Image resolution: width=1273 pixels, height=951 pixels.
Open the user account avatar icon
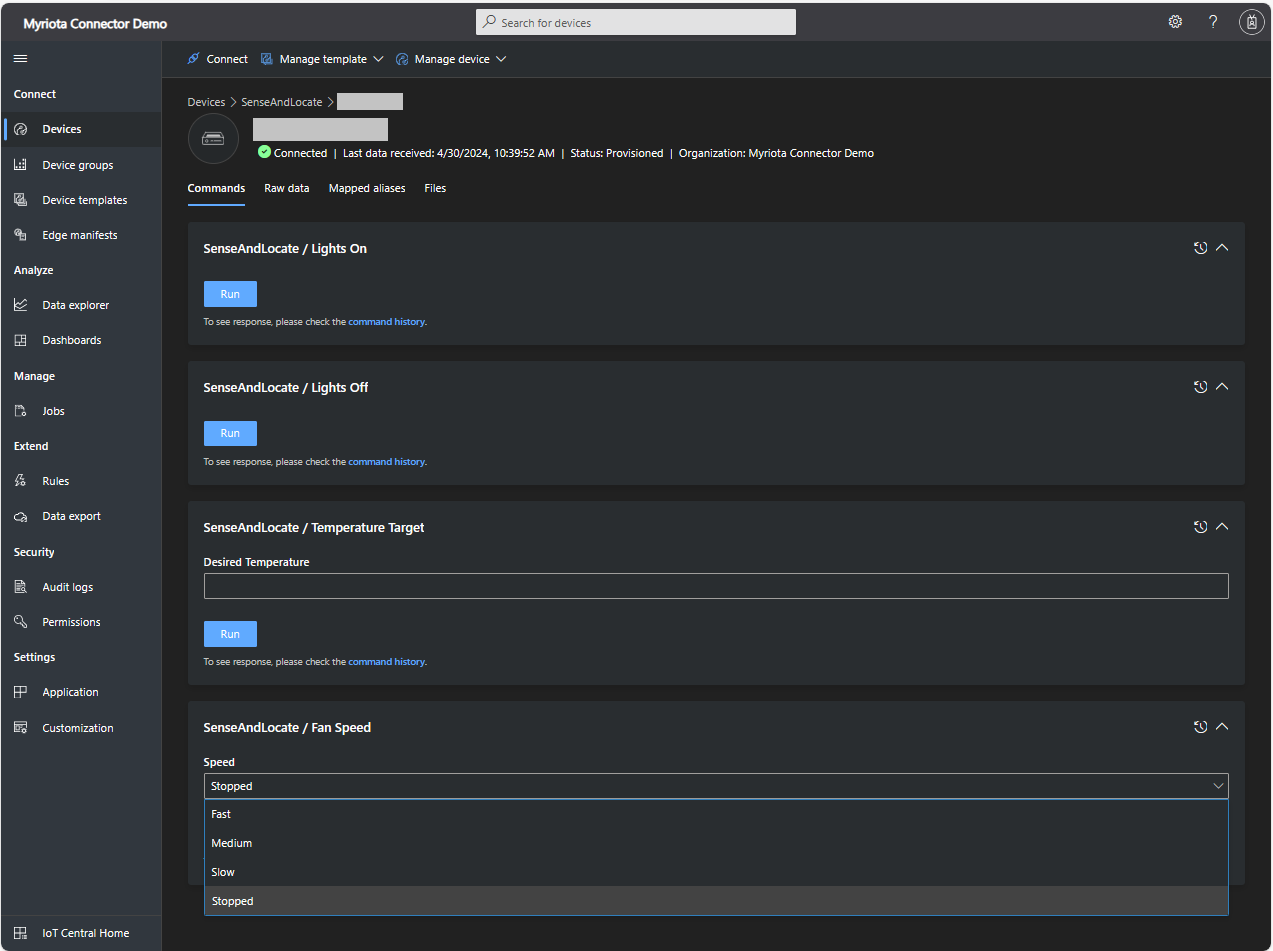1251,22
